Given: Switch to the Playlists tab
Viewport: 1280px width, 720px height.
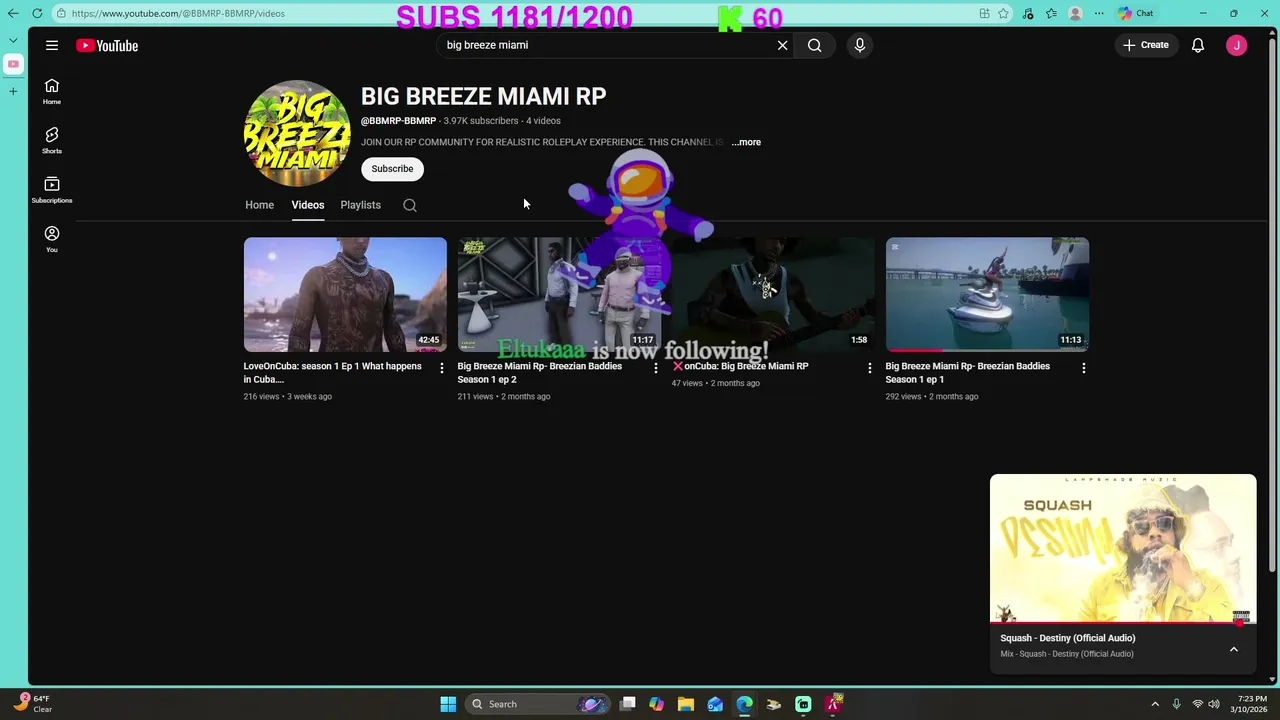Looking at the screenshot, I should (360, 205).
